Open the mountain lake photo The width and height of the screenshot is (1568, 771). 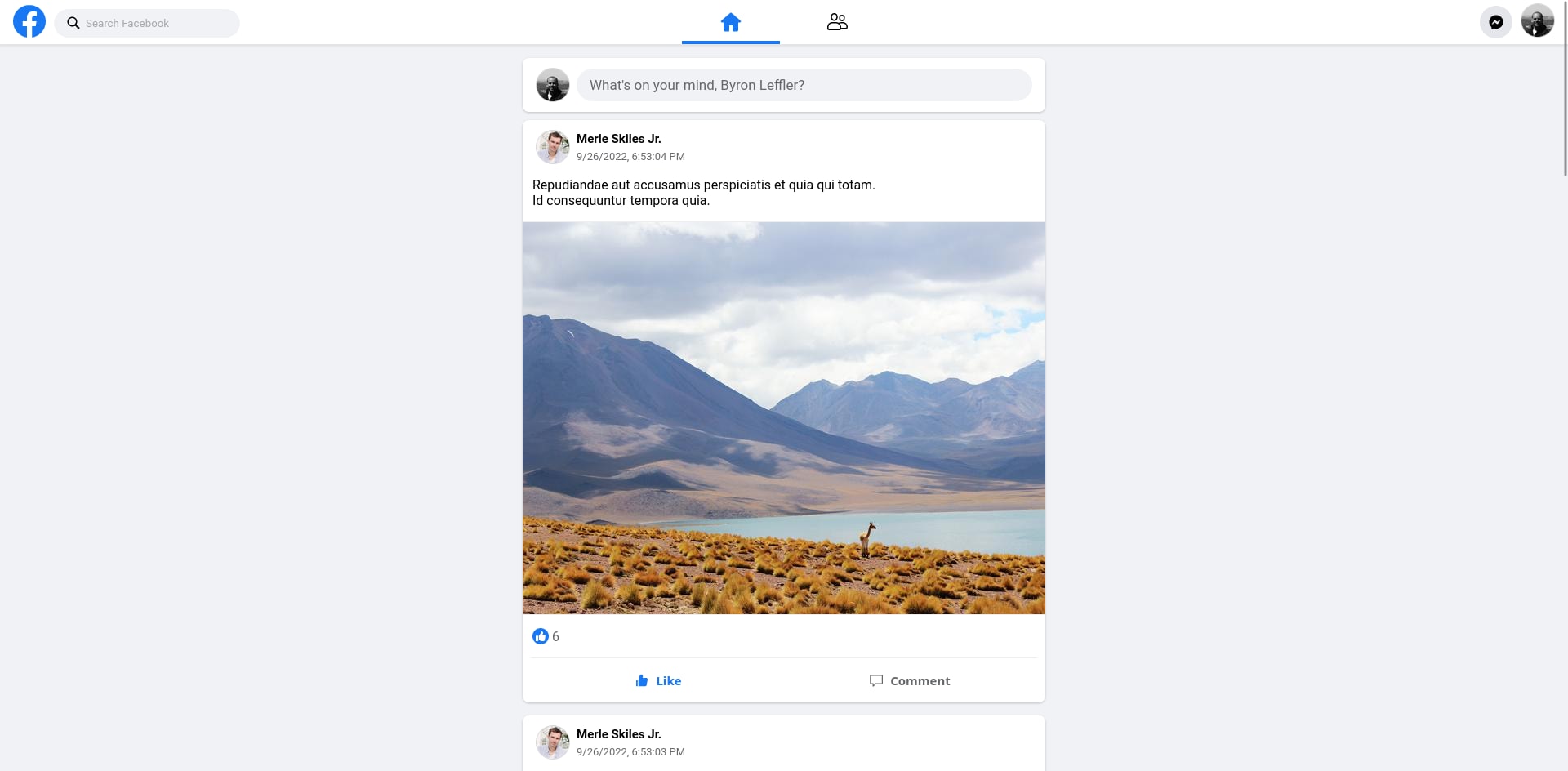[784, 418]
